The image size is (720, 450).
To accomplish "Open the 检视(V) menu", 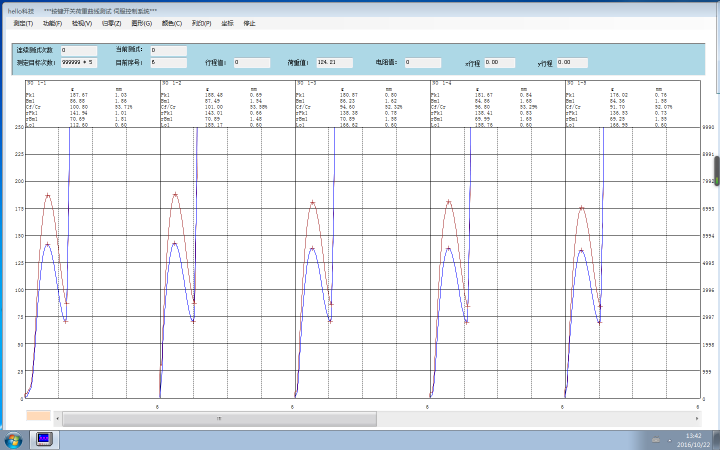I will [x=82, y=22].
